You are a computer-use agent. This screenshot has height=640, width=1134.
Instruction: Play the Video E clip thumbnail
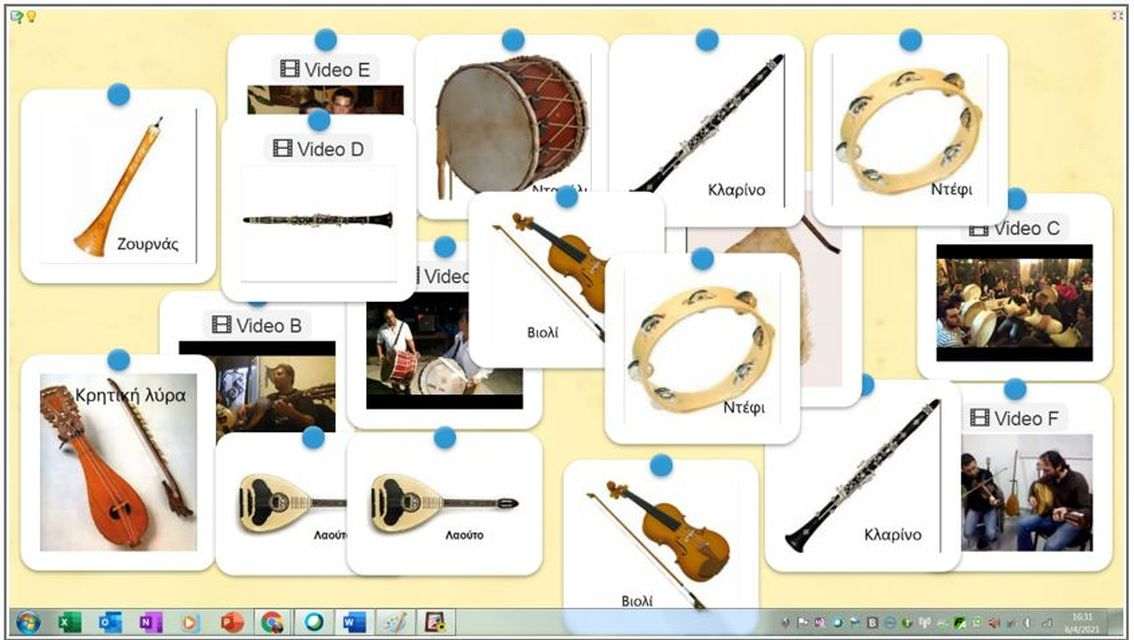(x=325, y=100)
